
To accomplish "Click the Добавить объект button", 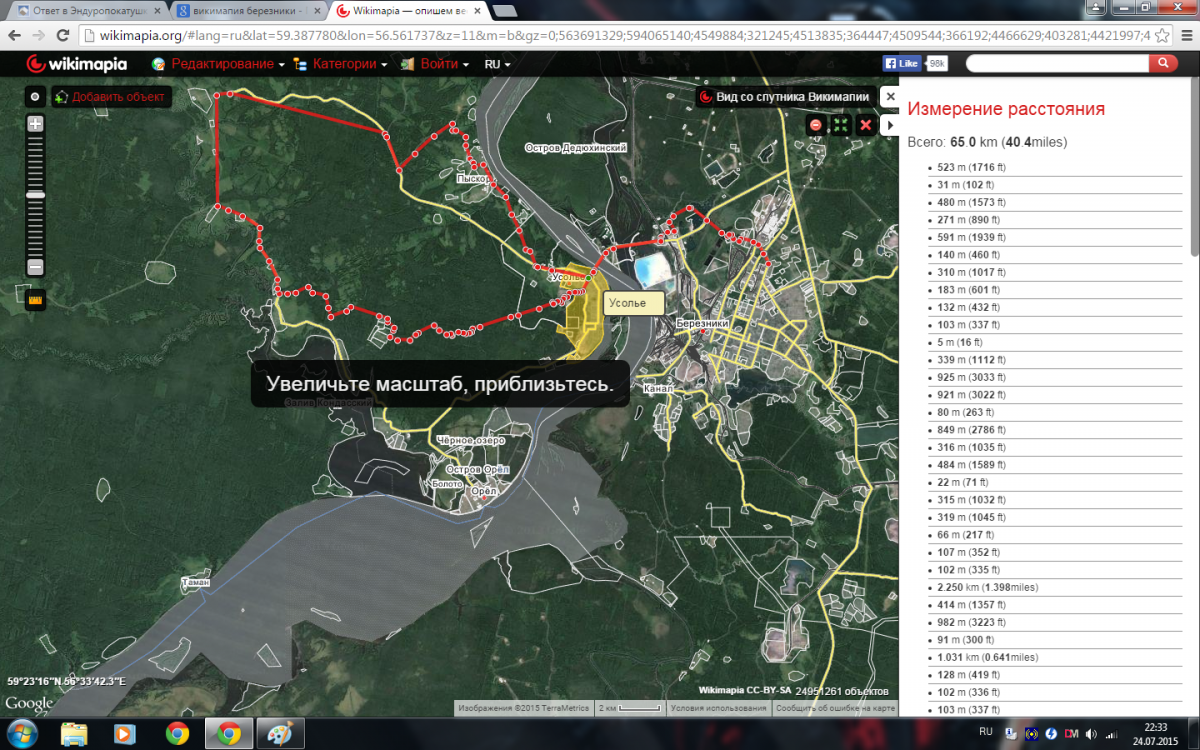I will pyautogui.click(x=112, y=97).
